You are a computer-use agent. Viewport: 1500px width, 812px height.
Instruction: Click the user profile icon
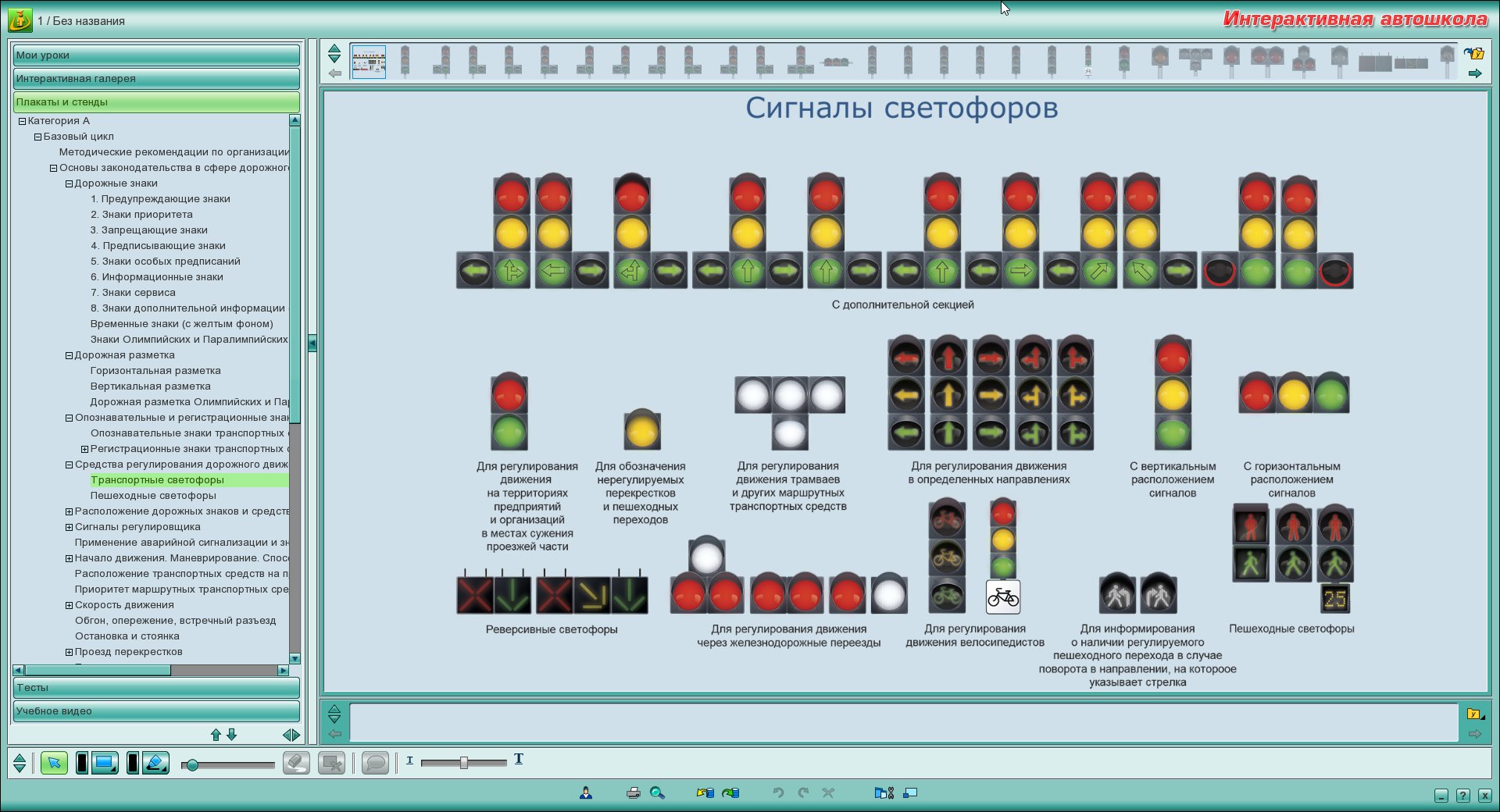586,793
